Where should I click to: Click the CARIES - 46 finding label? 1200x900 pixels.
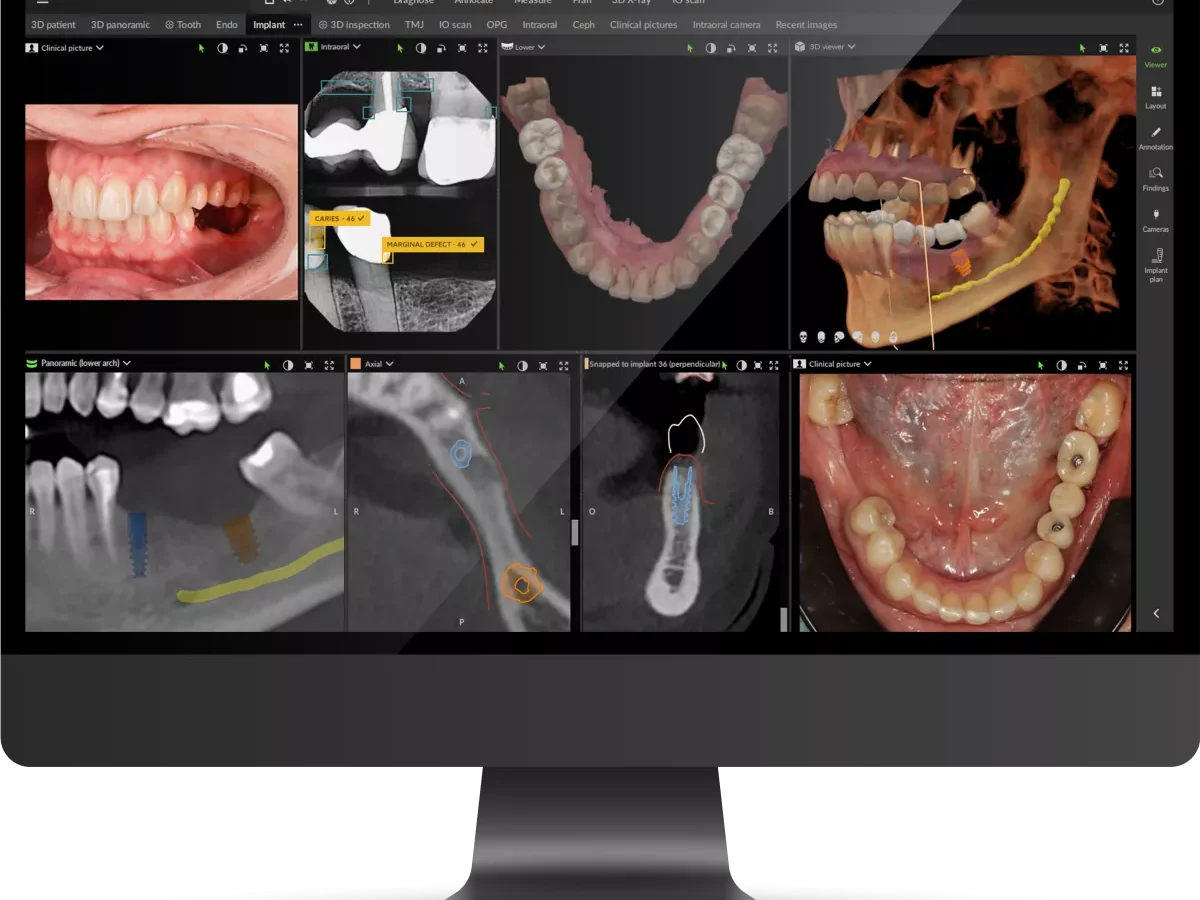click(339, 217)
